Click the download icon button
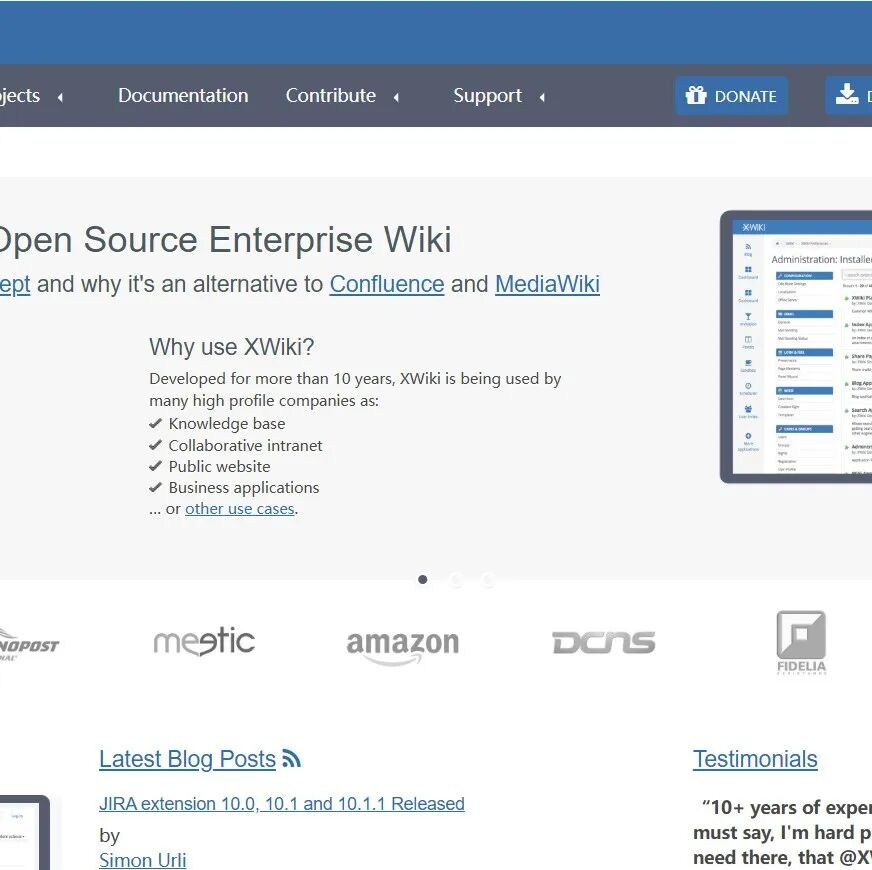The image size is (872, 870). click(849, 96)
